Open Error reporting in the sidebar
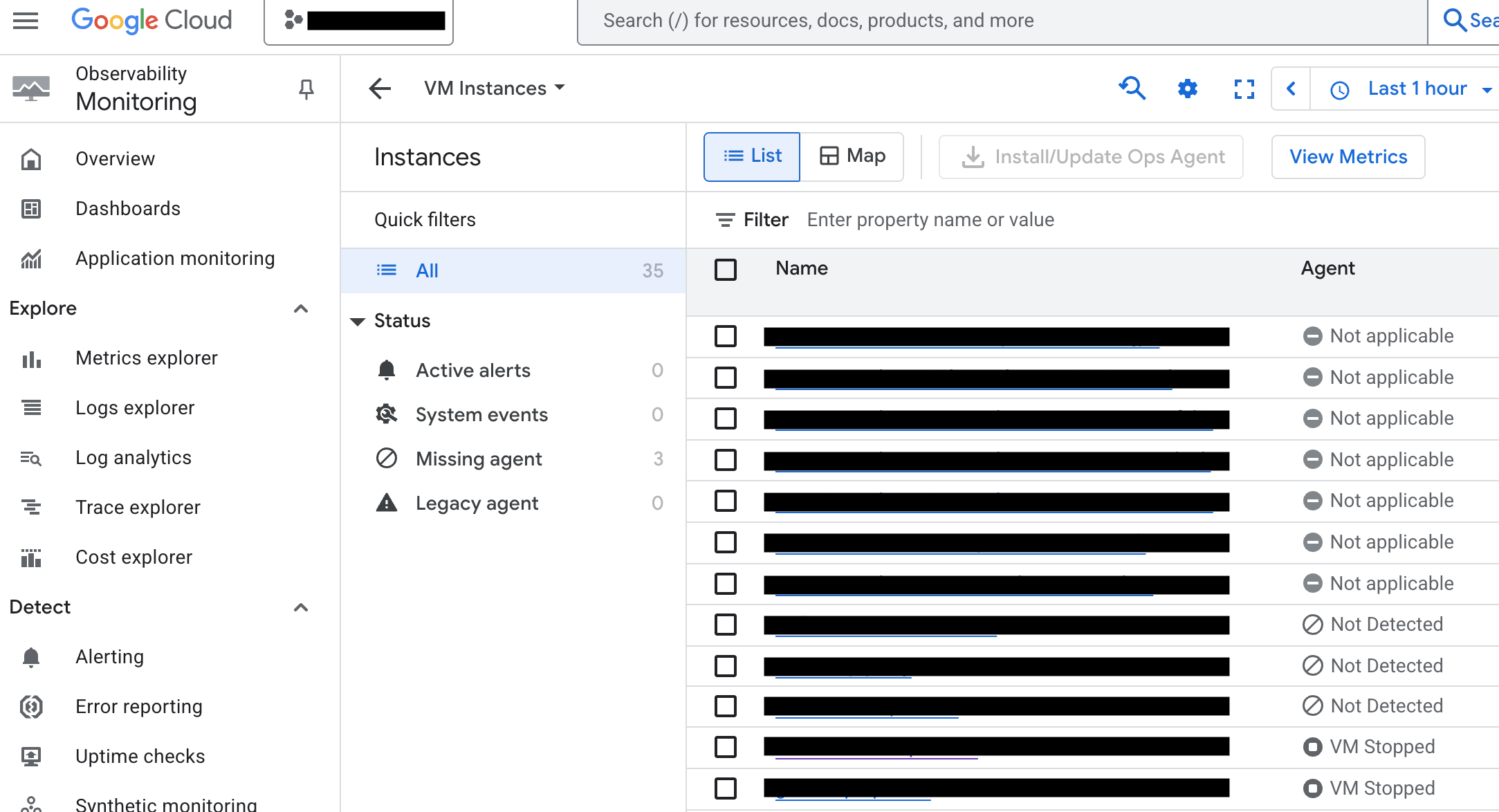This screenshot has height=812, width=1499. coord(138,707)
